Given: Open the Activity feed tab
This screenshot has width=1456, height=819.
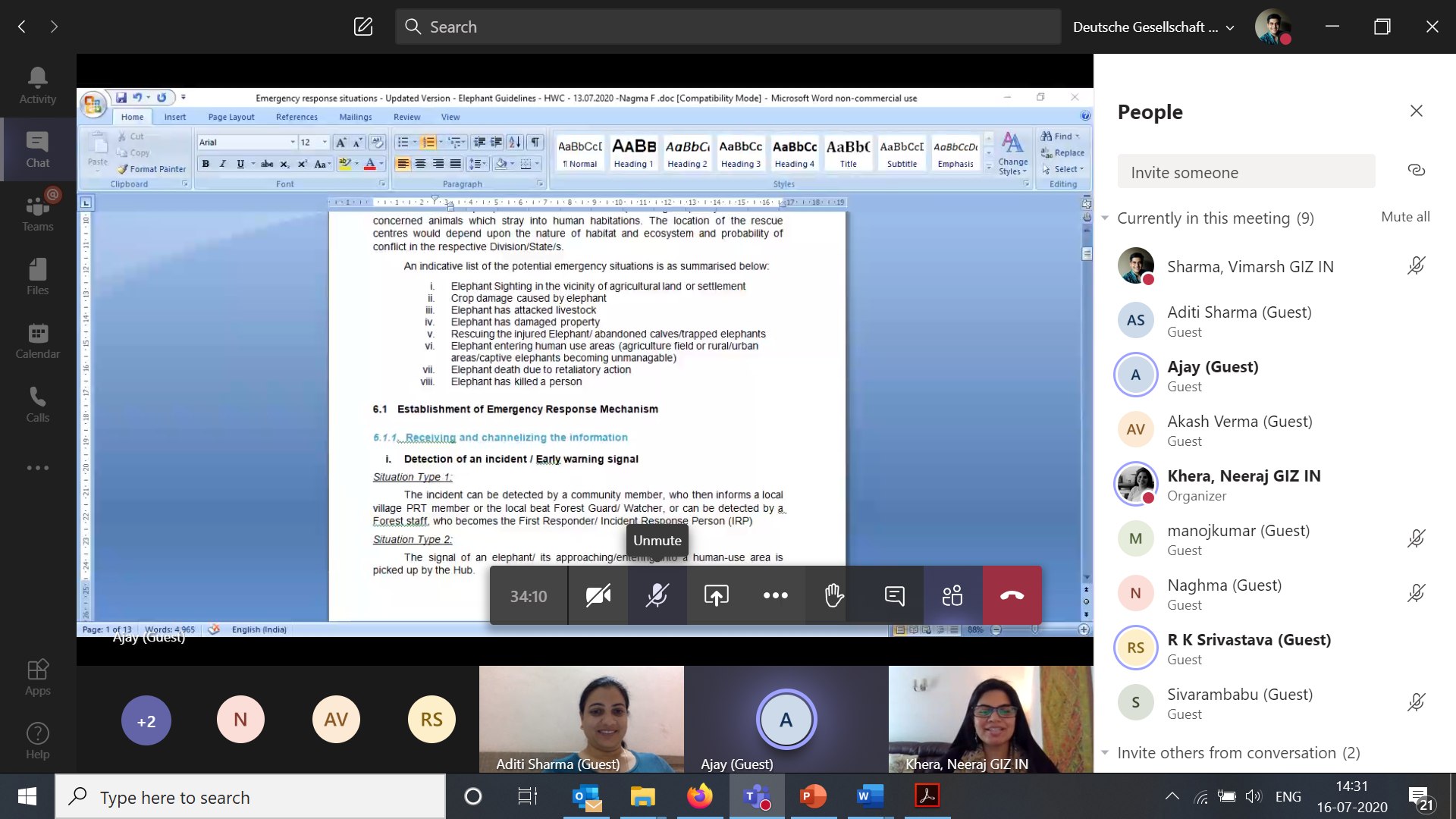Looking at the screenshot, I should point(37,86).
